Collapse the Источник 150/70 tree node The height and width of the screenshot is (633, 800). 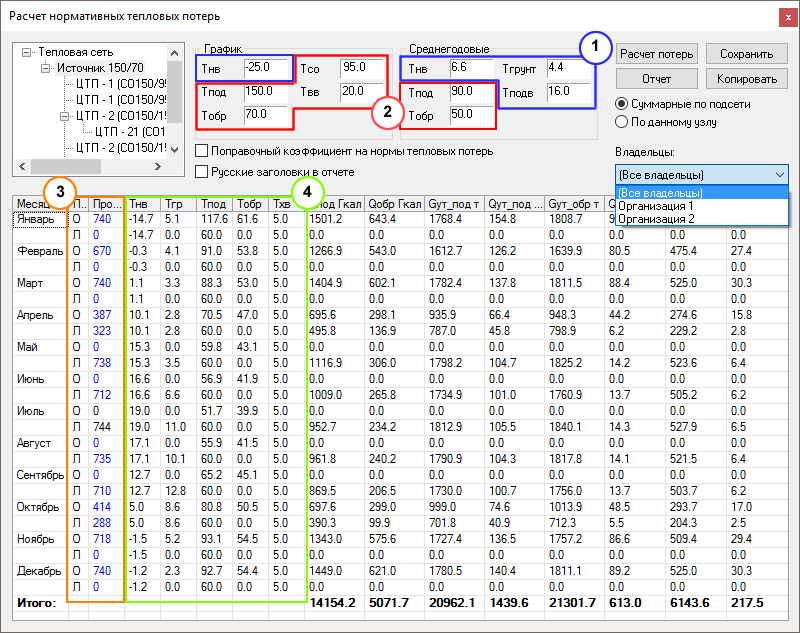pos(45,68)
